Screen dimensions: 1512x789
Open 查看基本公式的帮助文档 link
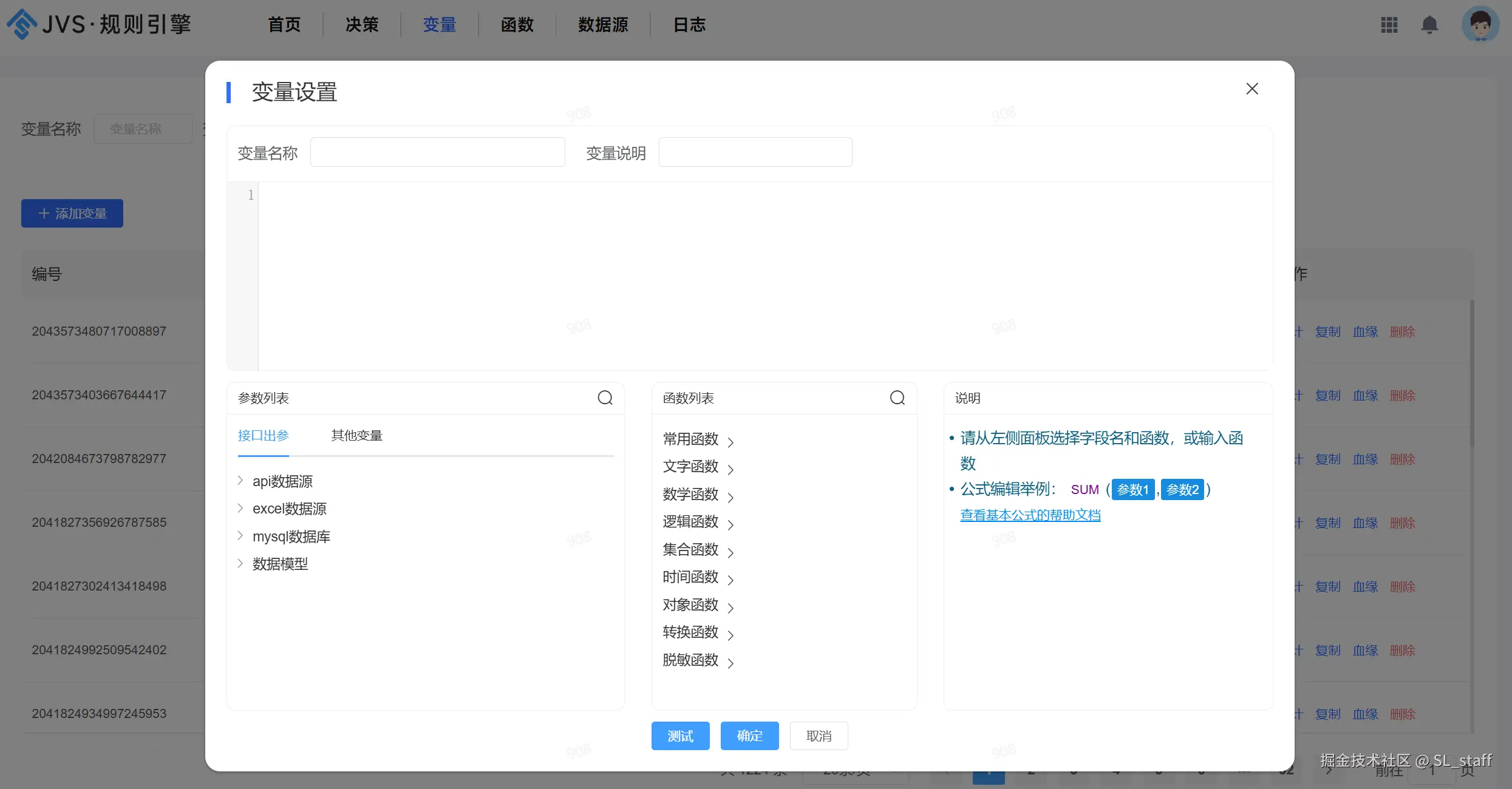click(x=1030, y=515)
